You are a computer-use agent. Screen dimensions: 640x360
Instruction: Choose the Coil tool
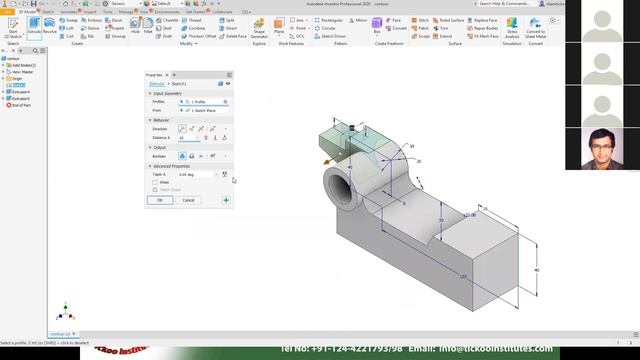67,36
